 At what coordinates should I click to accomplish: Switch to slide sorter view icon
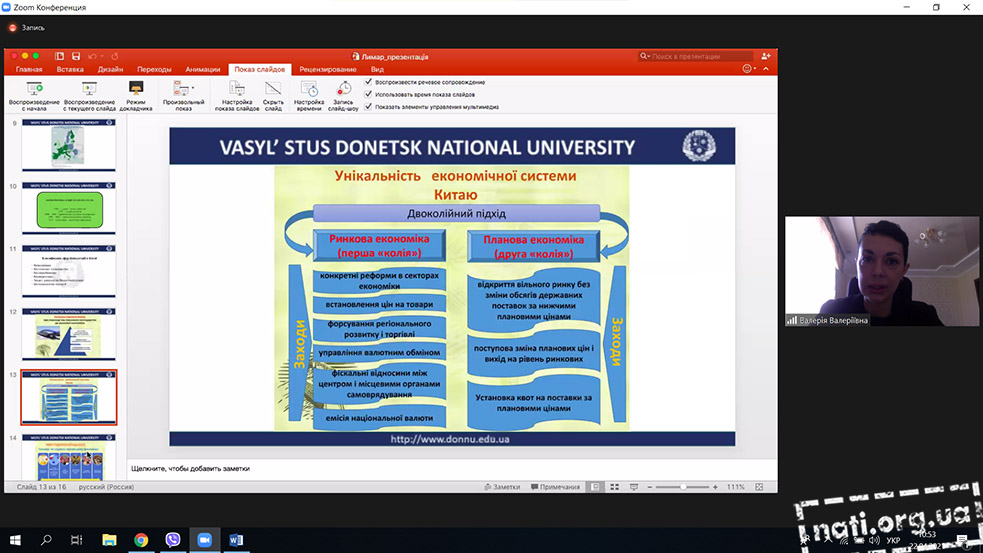pos(614,487)
